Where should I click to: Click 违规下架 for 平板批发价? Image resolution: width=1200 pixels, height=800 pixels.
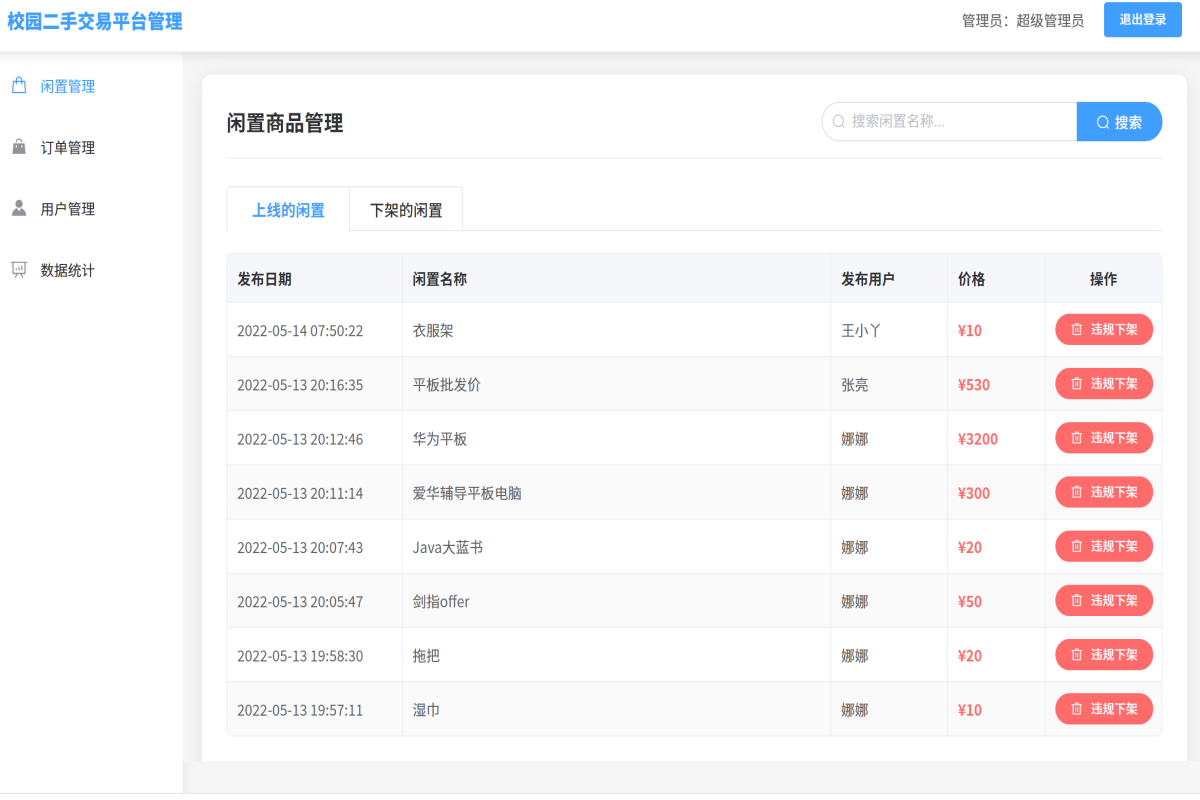(1104, 383)
